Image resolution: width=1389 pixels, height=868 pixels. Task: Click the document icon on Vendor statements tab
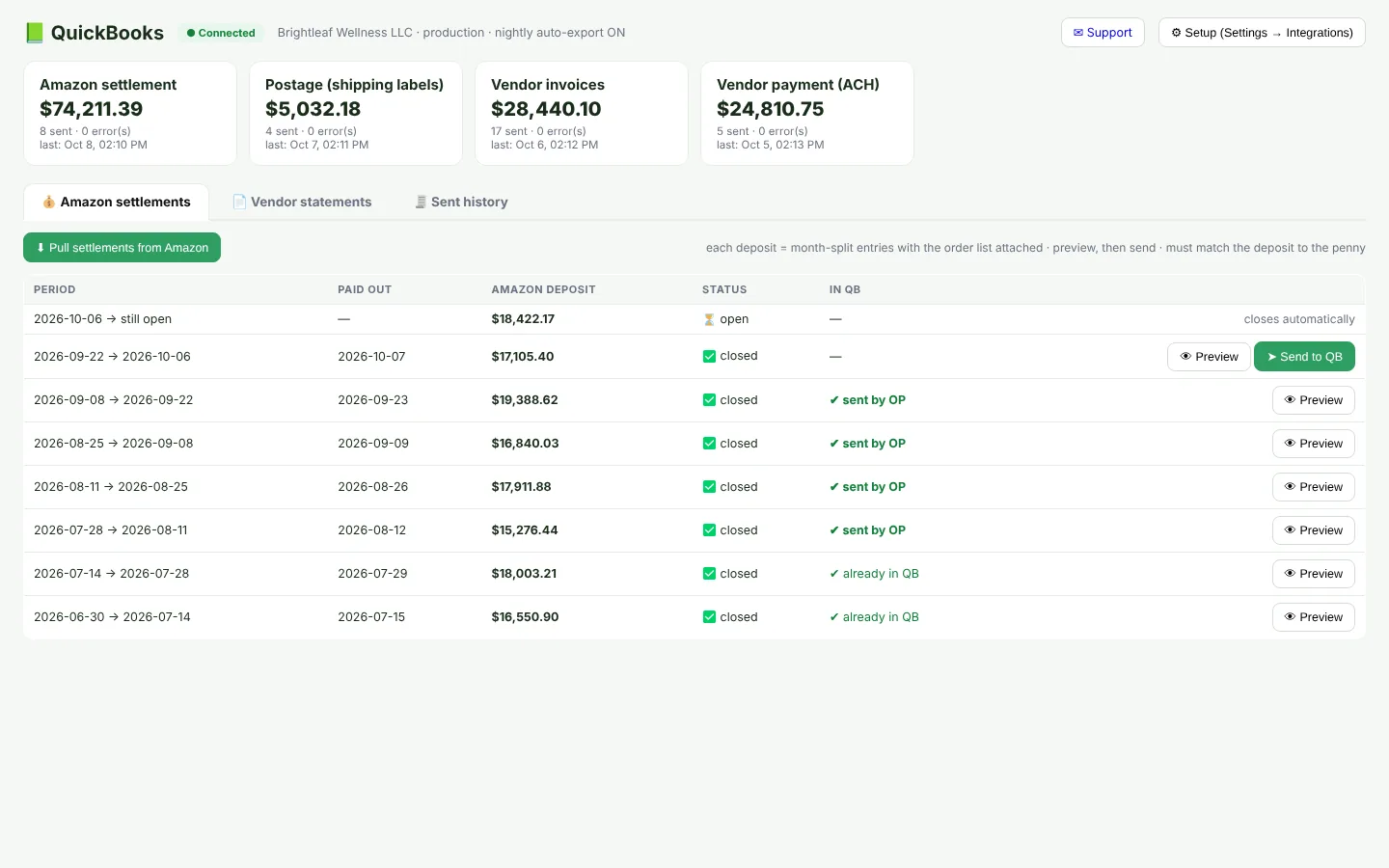click(239, 202)
